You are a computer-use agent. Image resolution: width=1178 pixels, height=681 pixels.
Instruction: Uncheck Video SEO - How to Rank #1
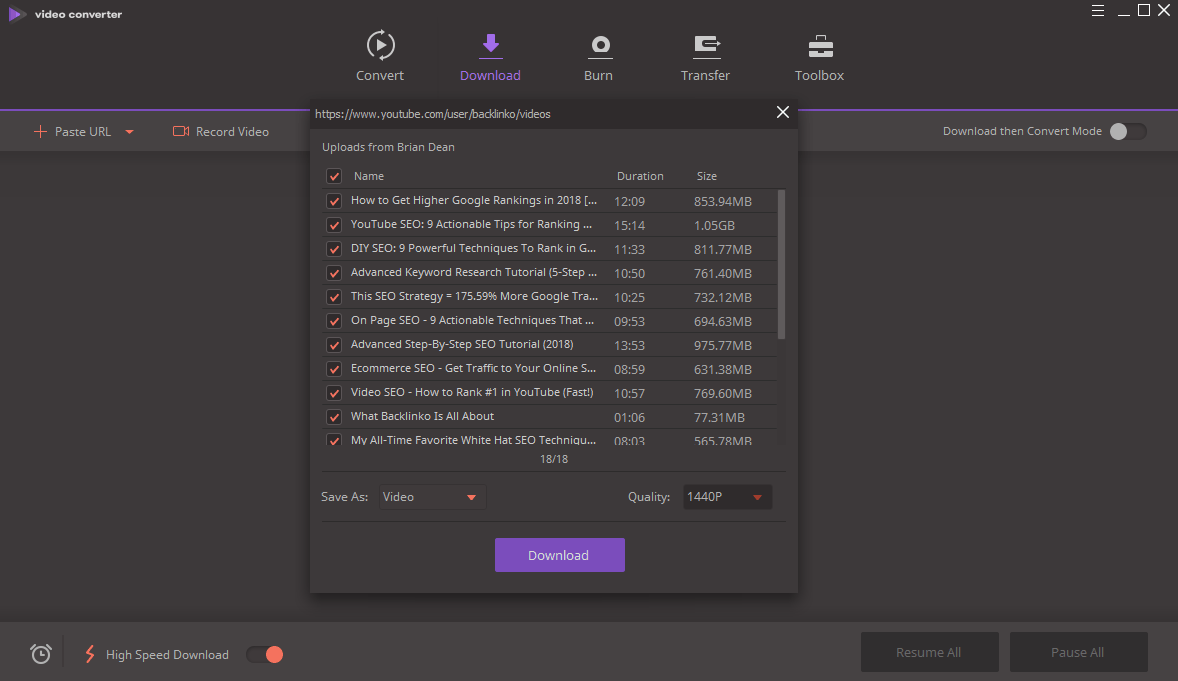tap(334, 393)
